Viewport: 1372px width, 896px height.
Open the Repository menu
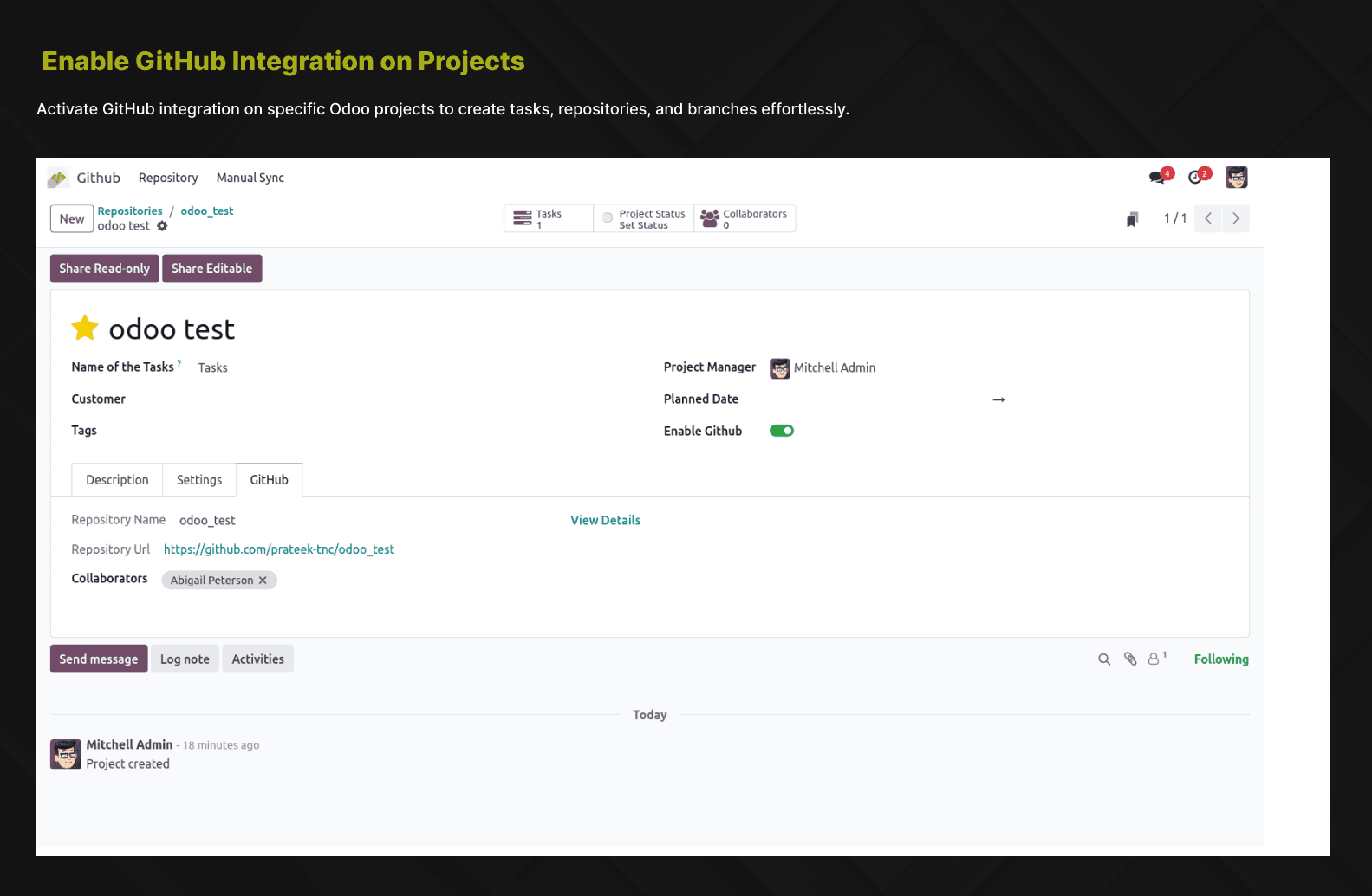168,178
